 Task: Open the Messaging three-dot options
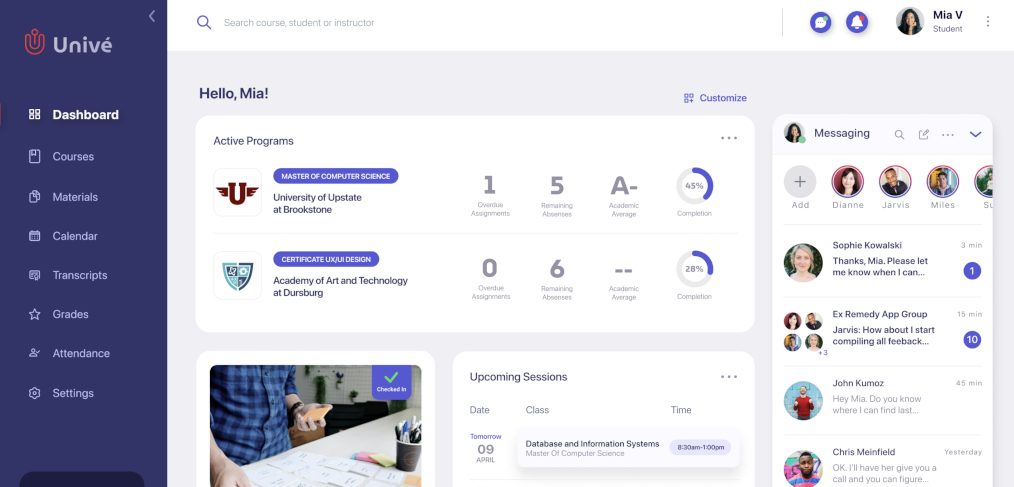pos(948,135)
